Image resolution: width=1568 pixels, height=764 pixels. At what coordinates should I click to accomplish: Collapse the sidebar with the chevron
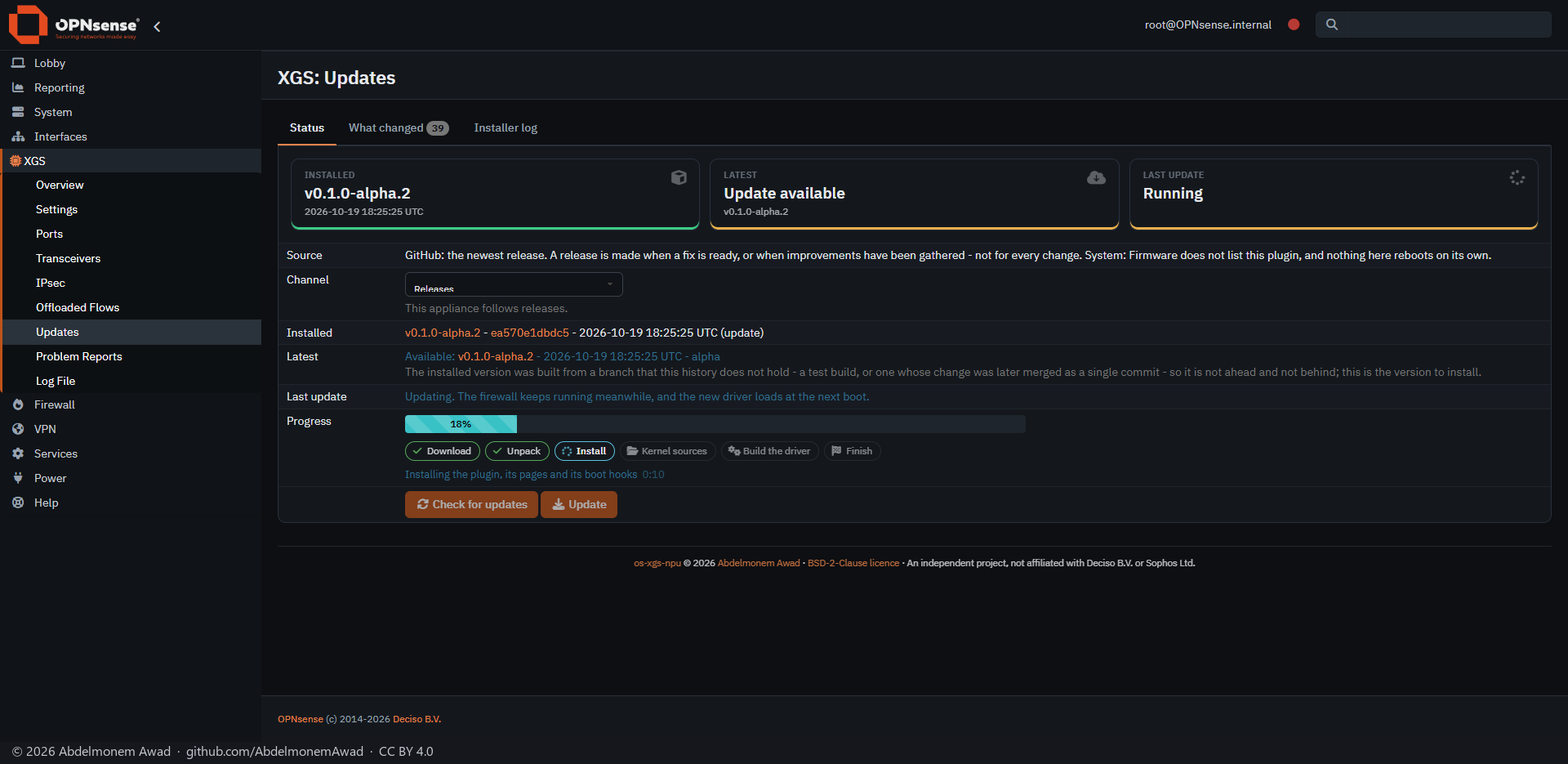click(157, 26)
